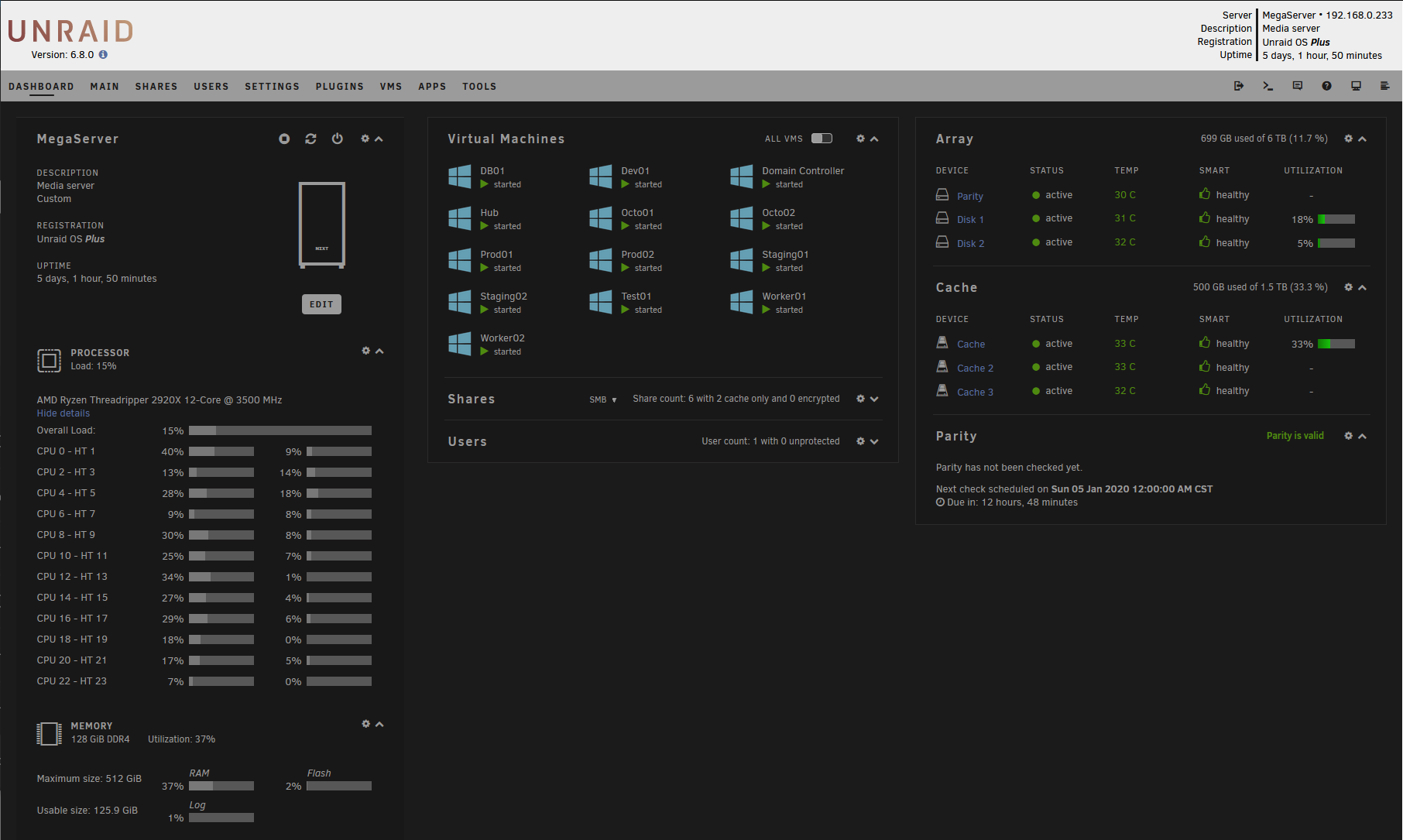Screen dimensions: 1403x840
Task: Toggle the ALL VMS switch
Action: 822,138
